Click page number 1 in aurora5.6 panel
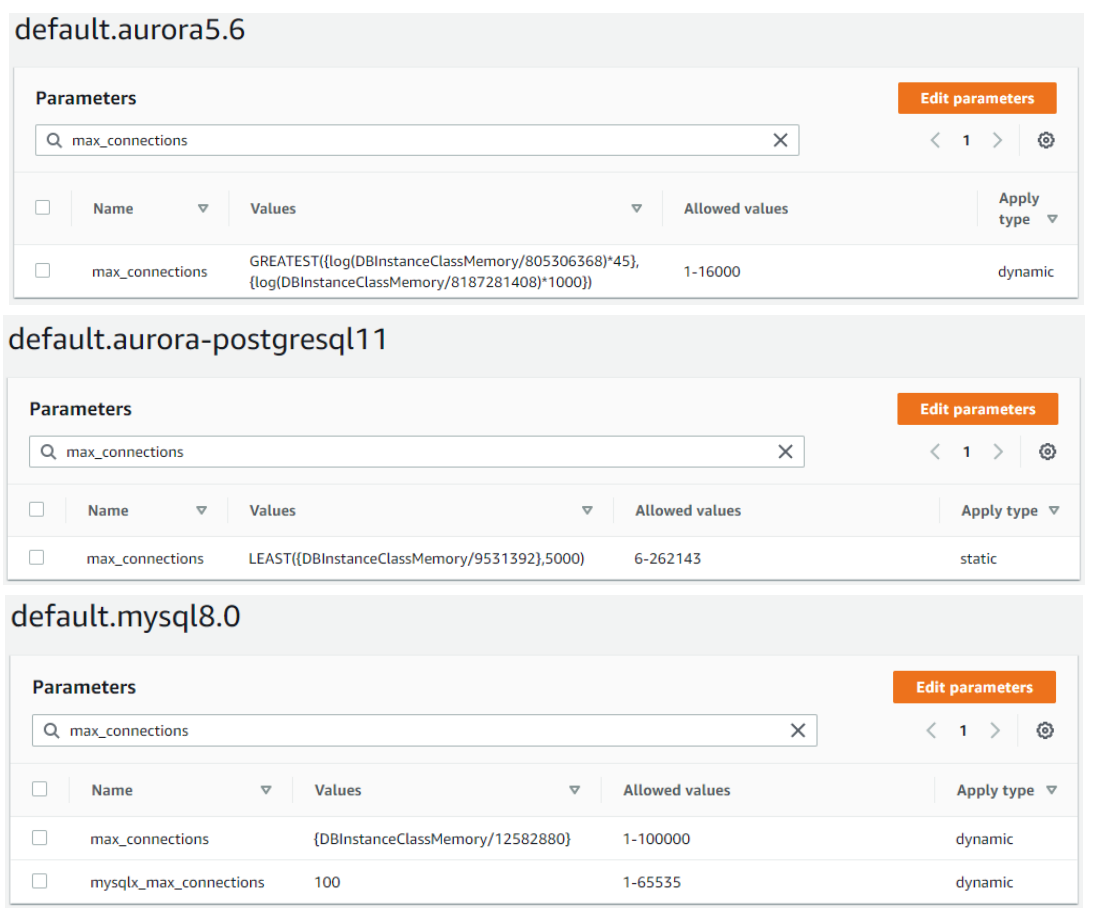 (x=966, y=141)
